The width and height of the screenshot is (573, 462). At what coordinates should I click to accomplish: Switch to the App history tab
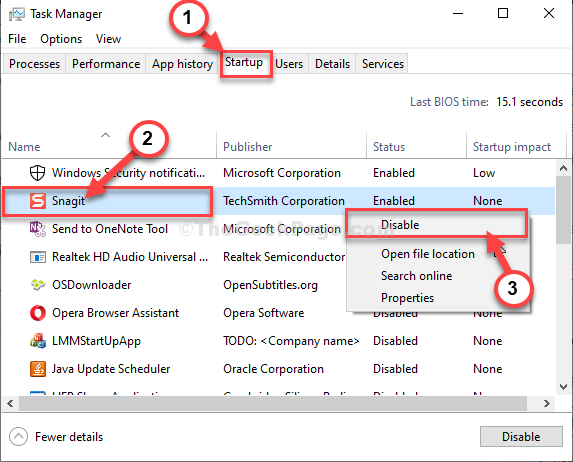click(x=182, y=64)
